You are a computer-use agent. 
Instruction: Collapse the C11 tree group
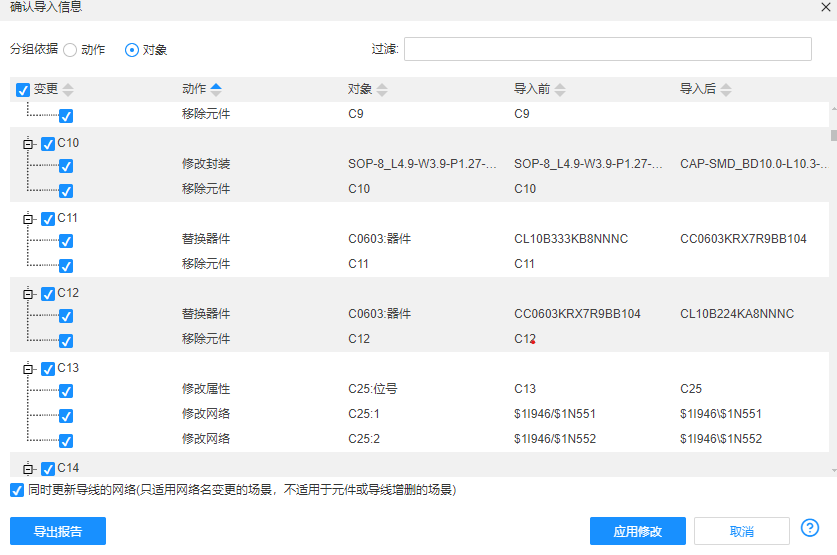pyautogui.click(x=28, y=219)
